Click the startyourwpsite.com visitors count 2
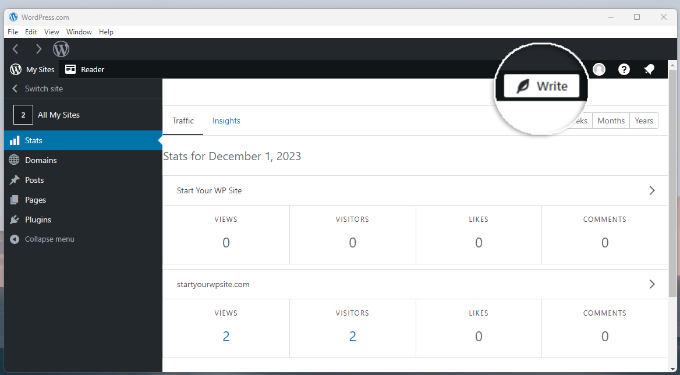Screen dimensions: 680x375 pos(353,336)
